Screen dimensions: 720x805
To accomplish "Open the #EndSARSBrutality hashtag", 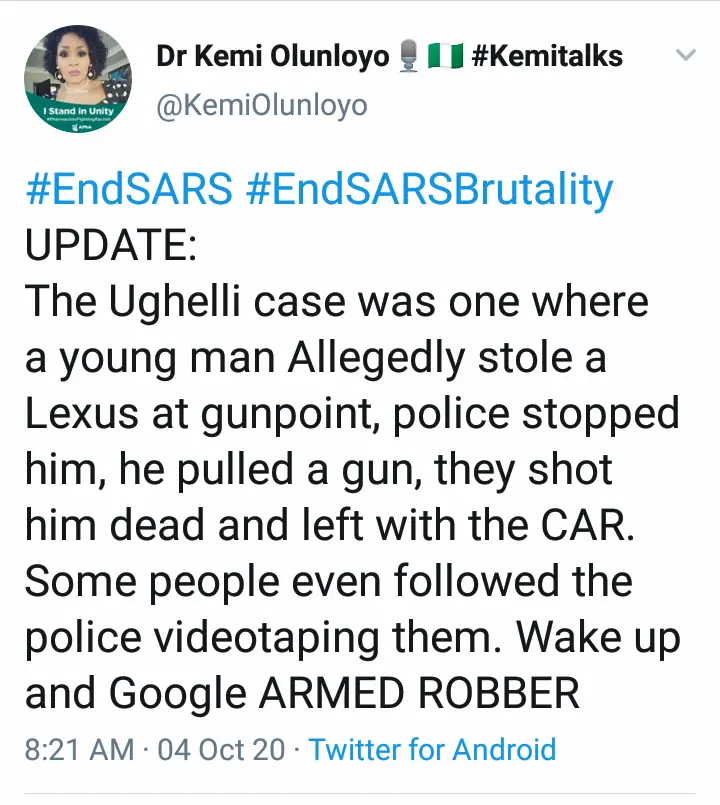I will click(428, 190).
